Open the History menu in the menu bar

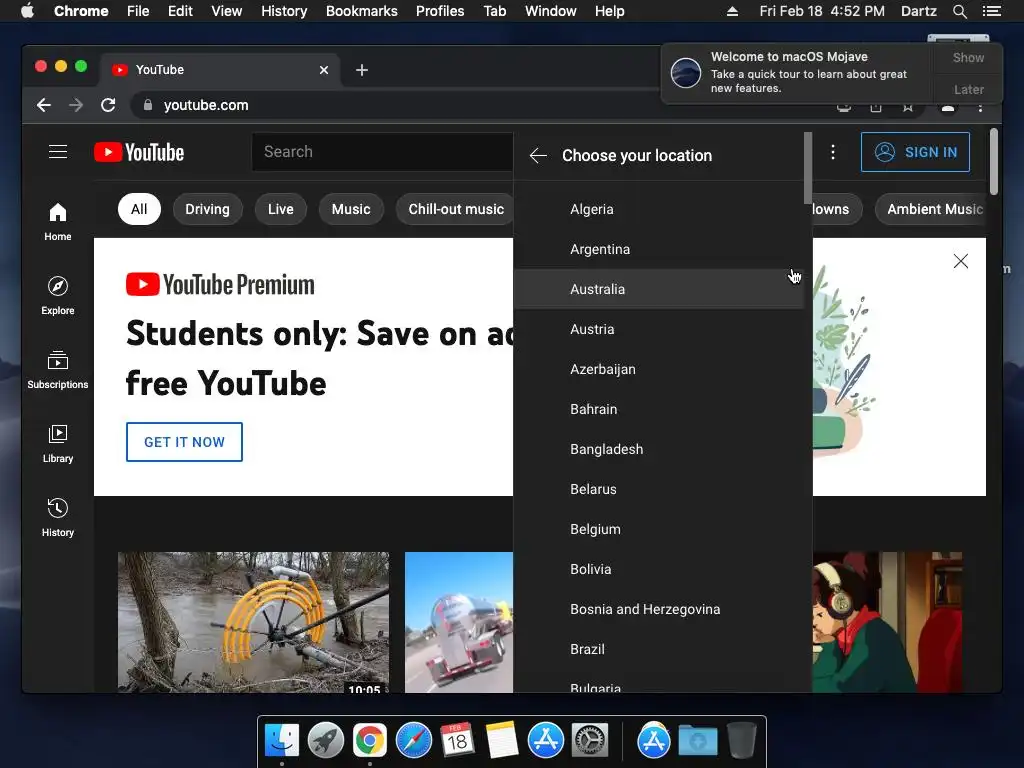(x=284, y=11)
